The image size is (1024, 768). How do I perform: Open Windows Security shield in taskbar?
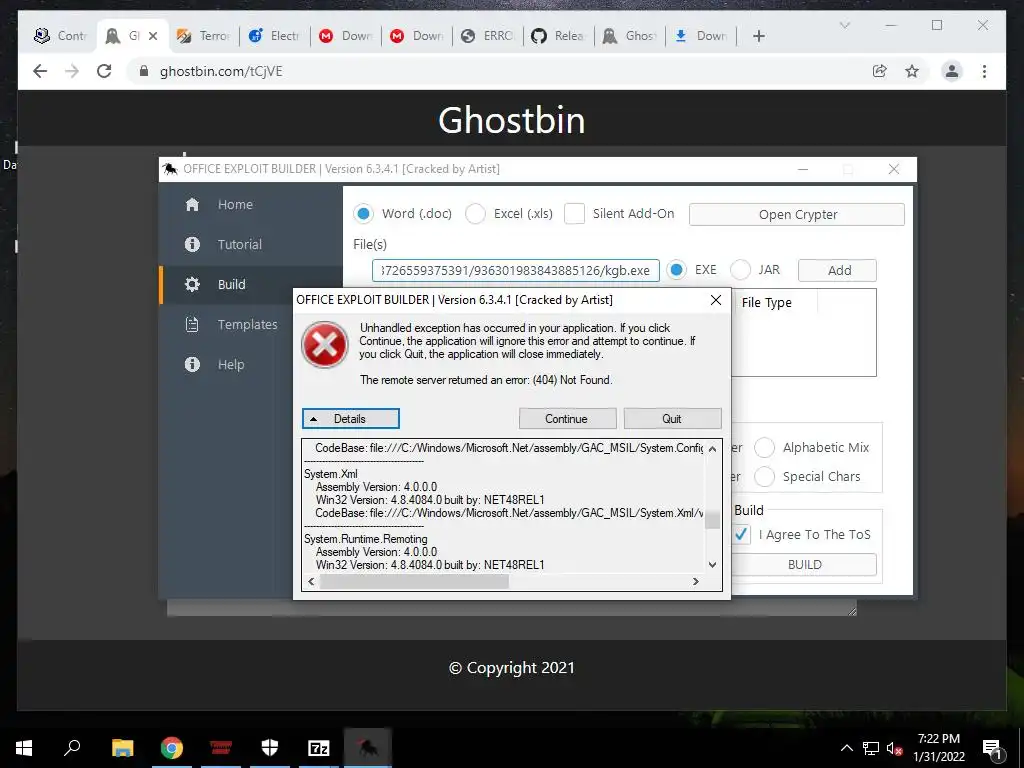[x=270, y=748]
